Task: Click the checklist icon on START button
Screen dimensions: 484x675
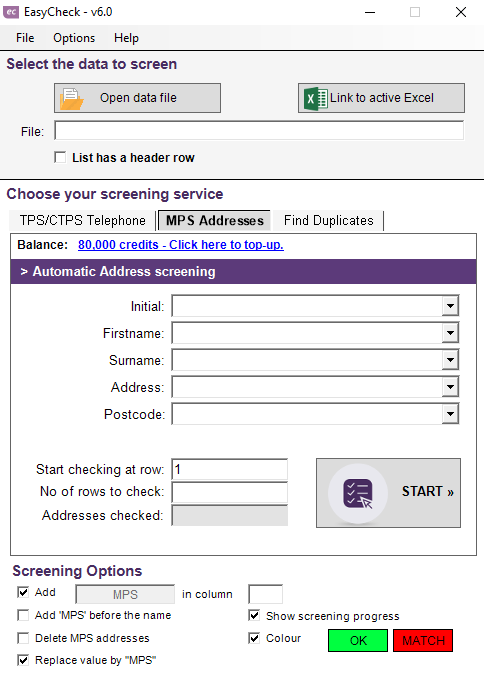Action: (358, 493)
